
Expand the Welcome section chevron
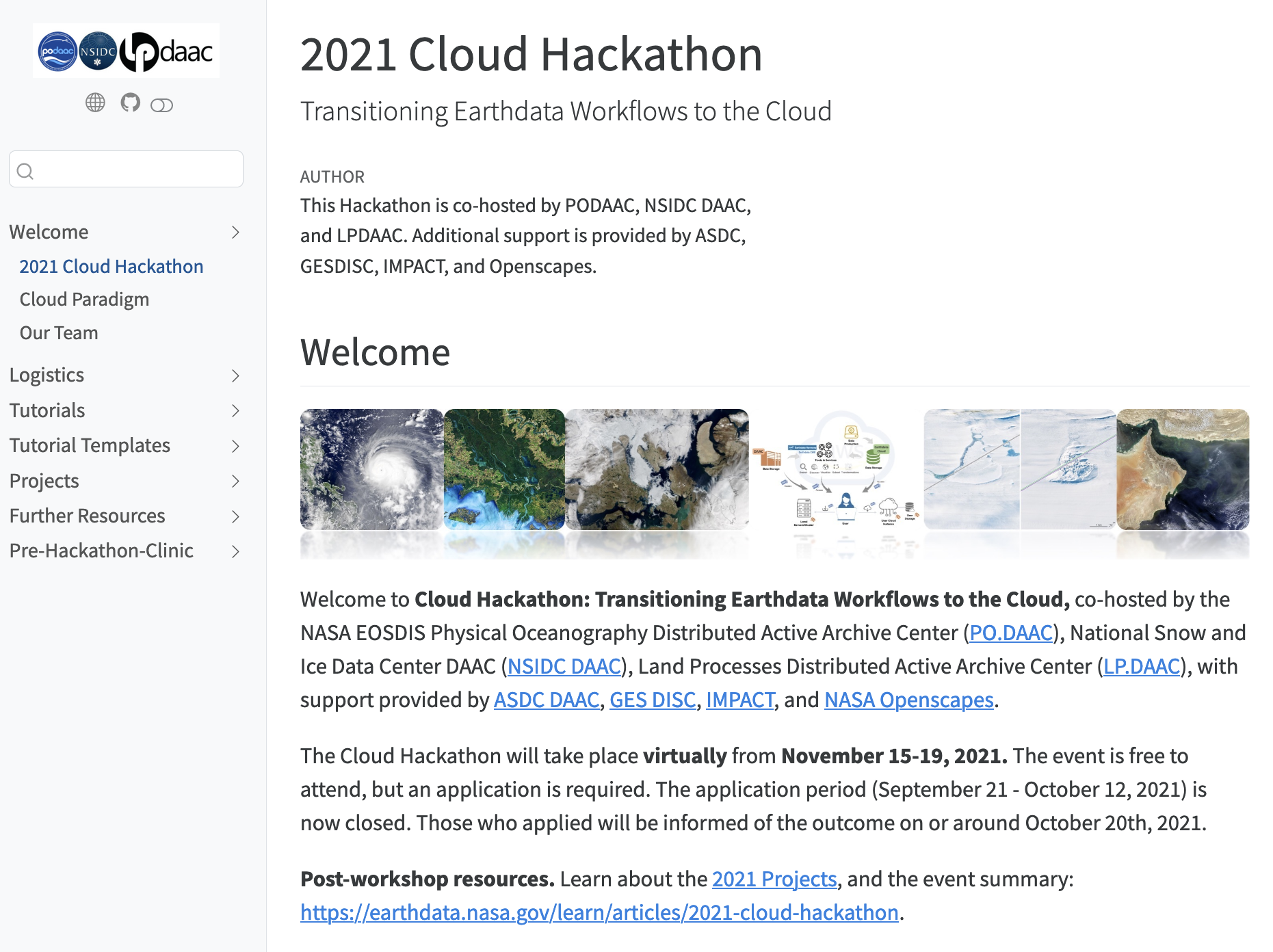(x=236, y=233)
